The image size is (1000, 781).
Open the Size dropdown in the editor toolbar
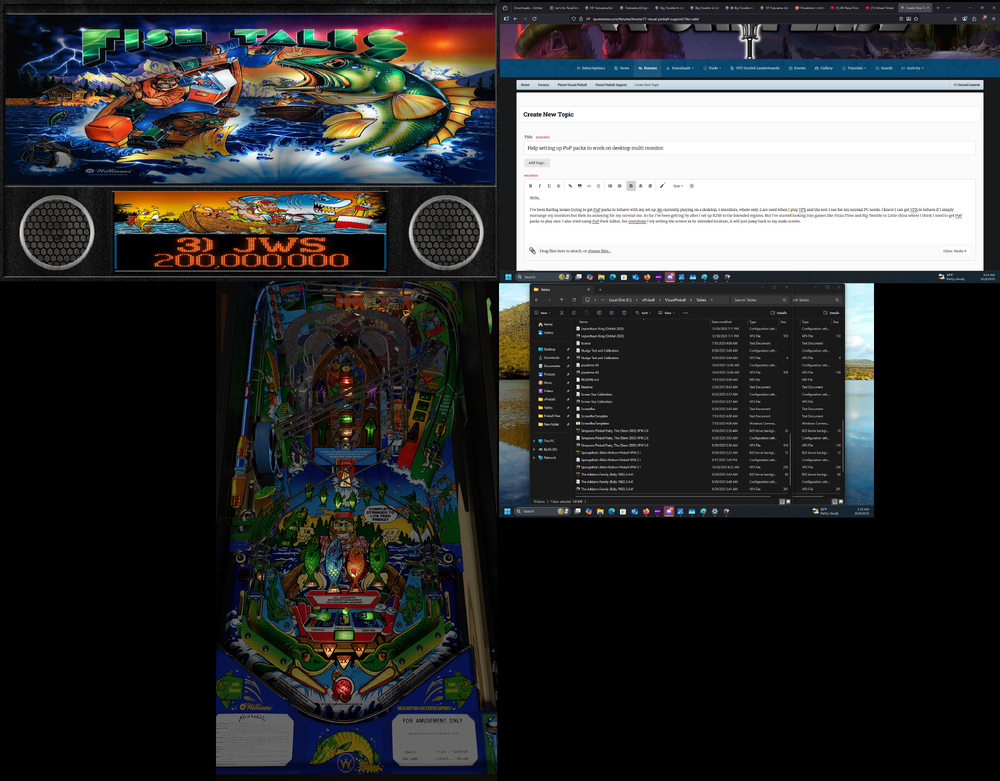pos(678,186)
